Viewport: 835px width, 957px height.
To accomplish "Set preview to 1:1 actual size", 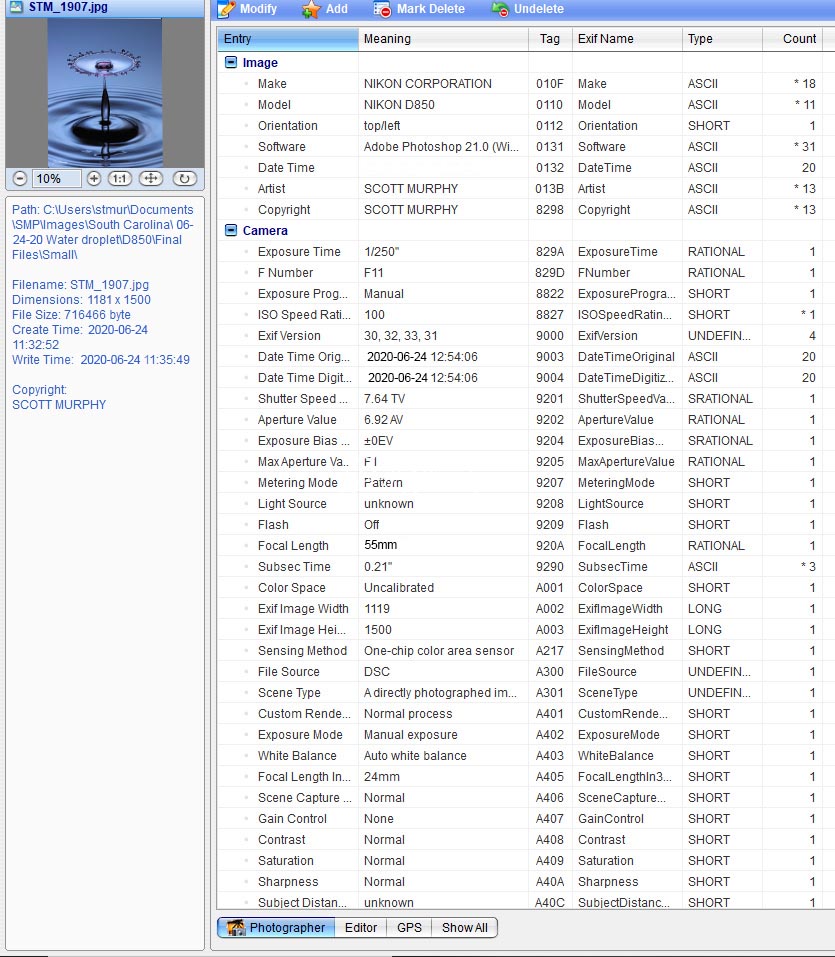I will pos(120,179).
